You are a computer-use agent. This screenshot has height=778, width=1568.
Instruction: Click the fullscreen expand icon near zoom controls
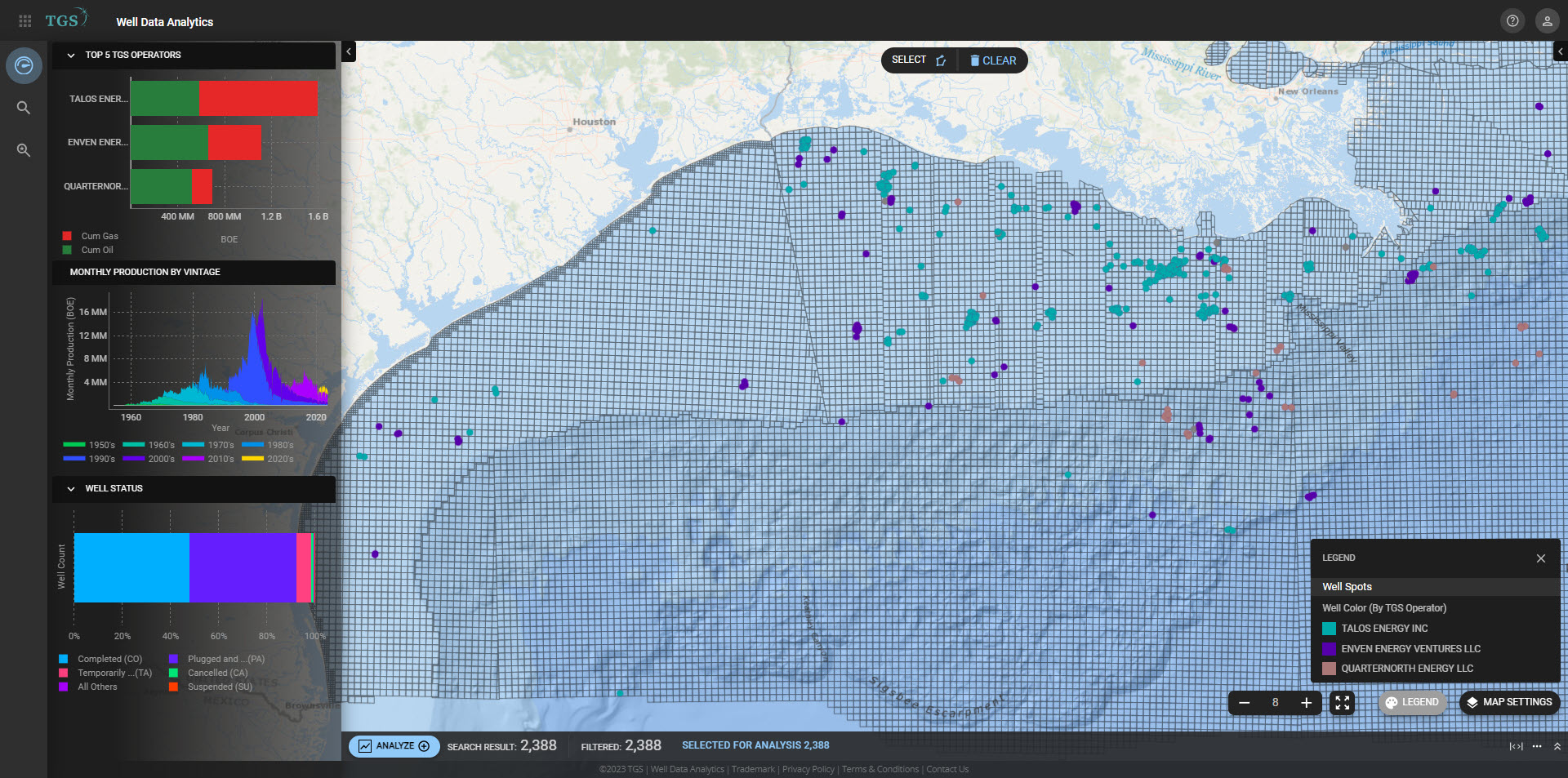(x=1342, y=702)
